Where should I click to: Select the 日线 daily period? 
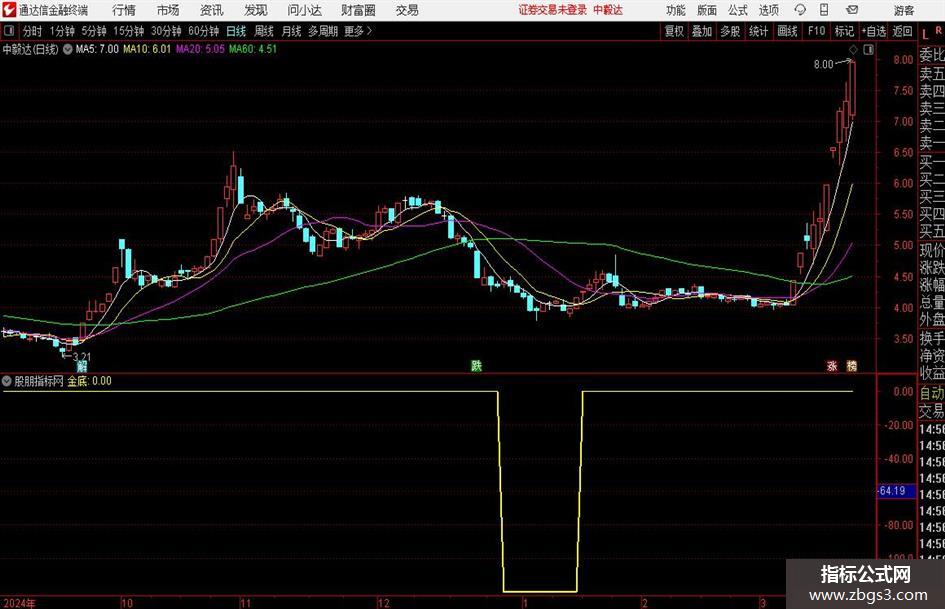click(236, 31)
